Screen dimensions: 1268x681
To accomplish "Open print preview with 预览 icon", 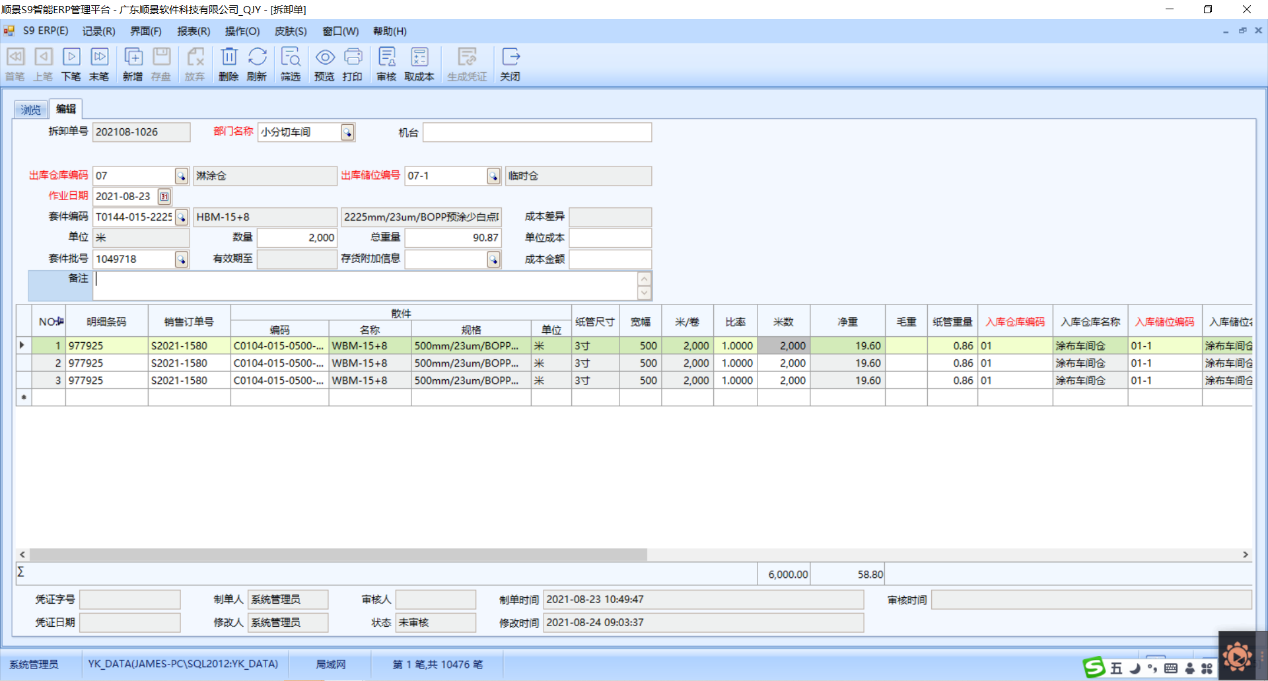I will point(325,58).
